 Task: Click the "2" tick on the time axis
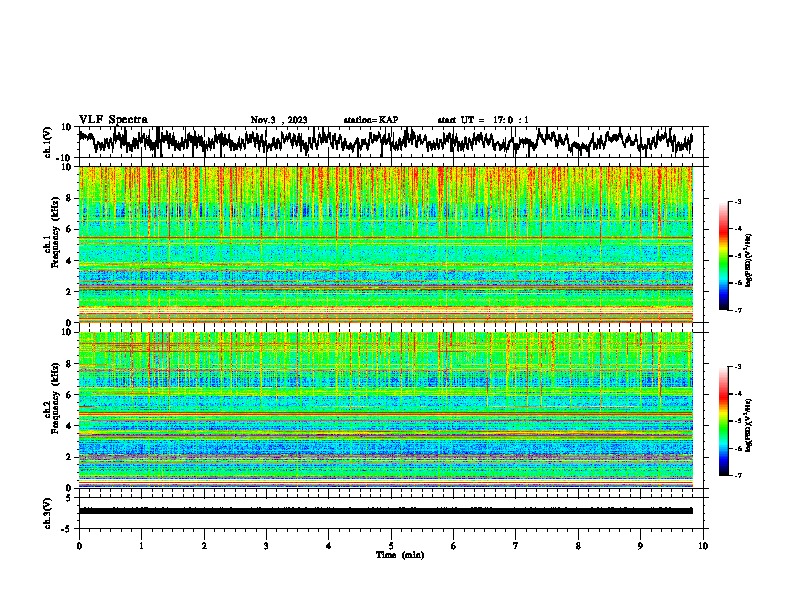pos(204,546)
